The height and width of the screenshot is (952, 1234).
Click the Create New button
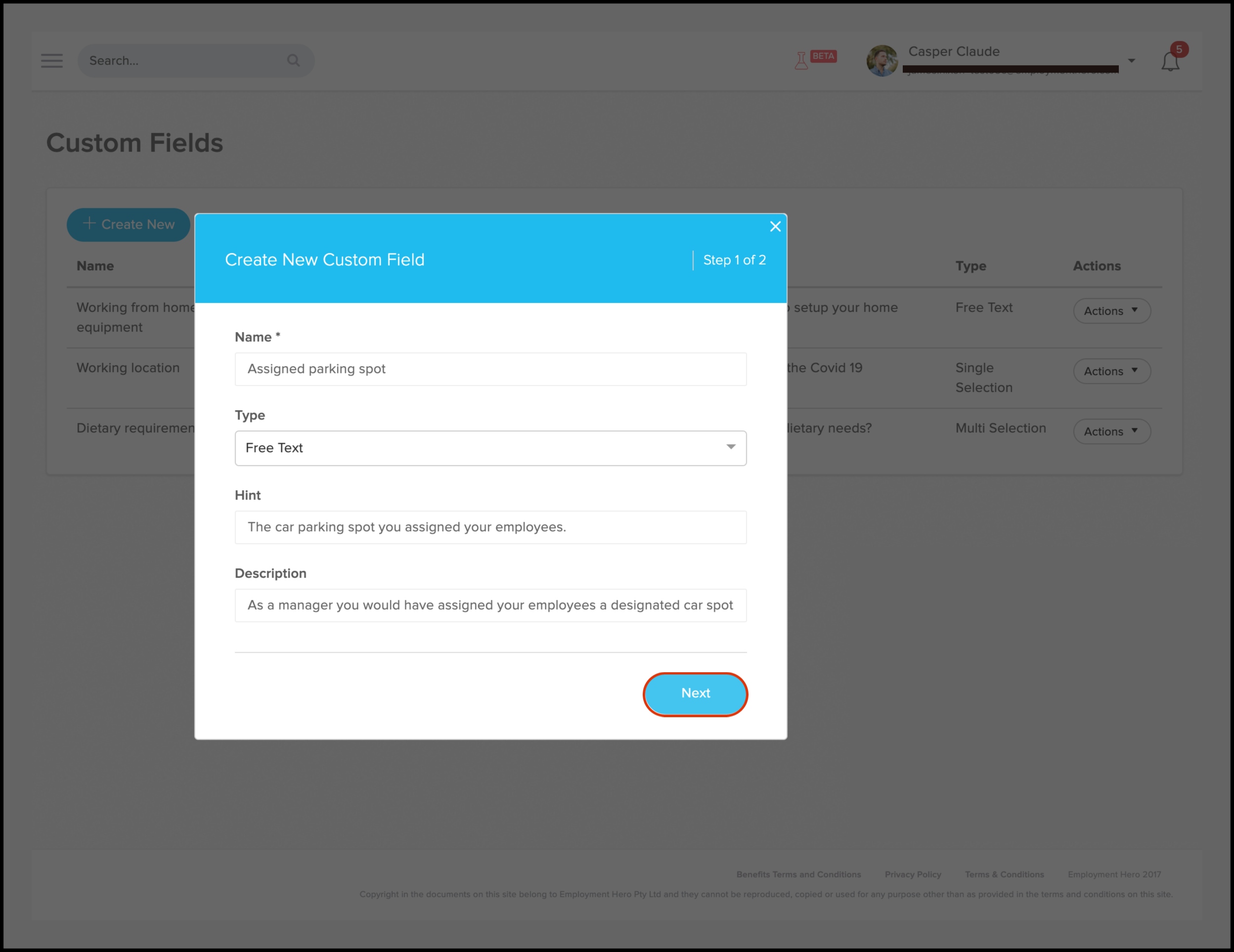[128, 224]
